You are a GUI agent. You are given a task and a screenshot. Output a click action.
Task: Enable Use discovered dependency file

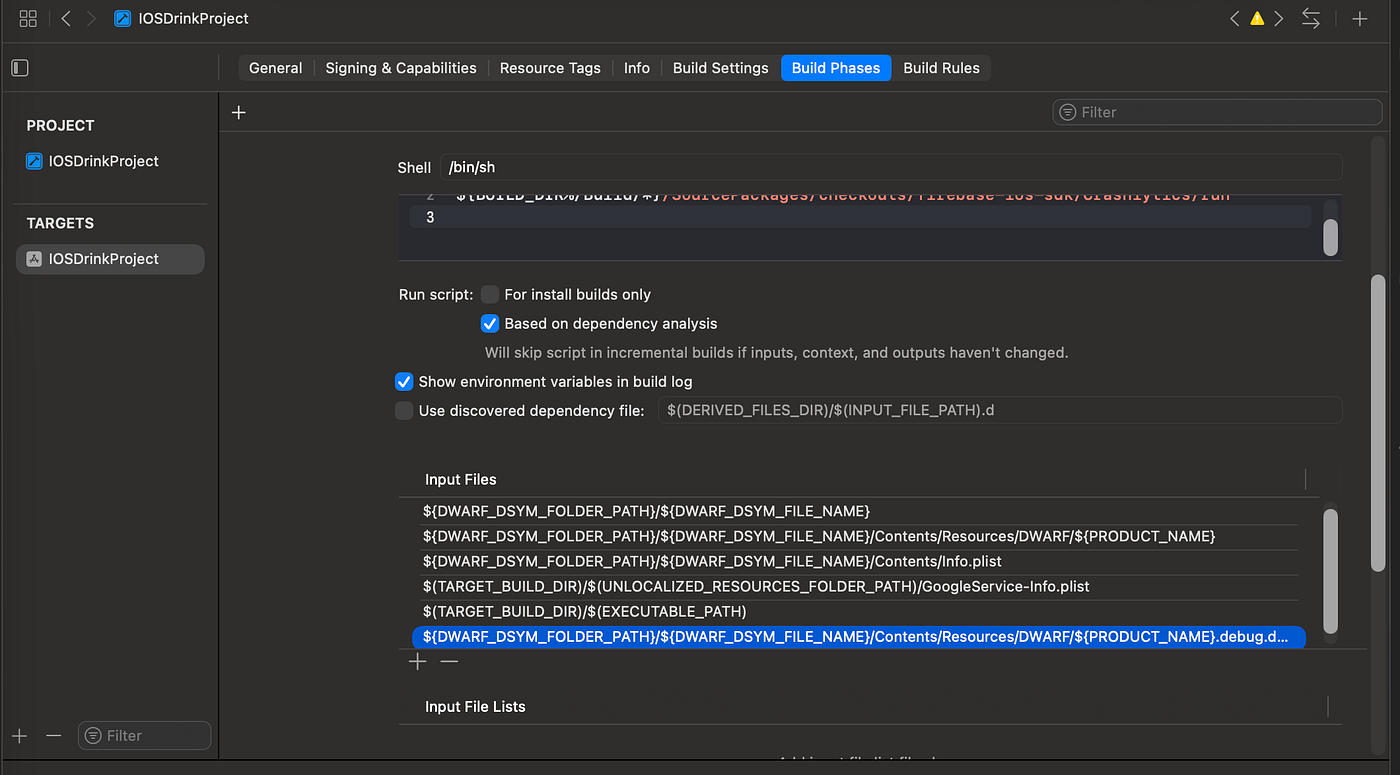(404, 410)
